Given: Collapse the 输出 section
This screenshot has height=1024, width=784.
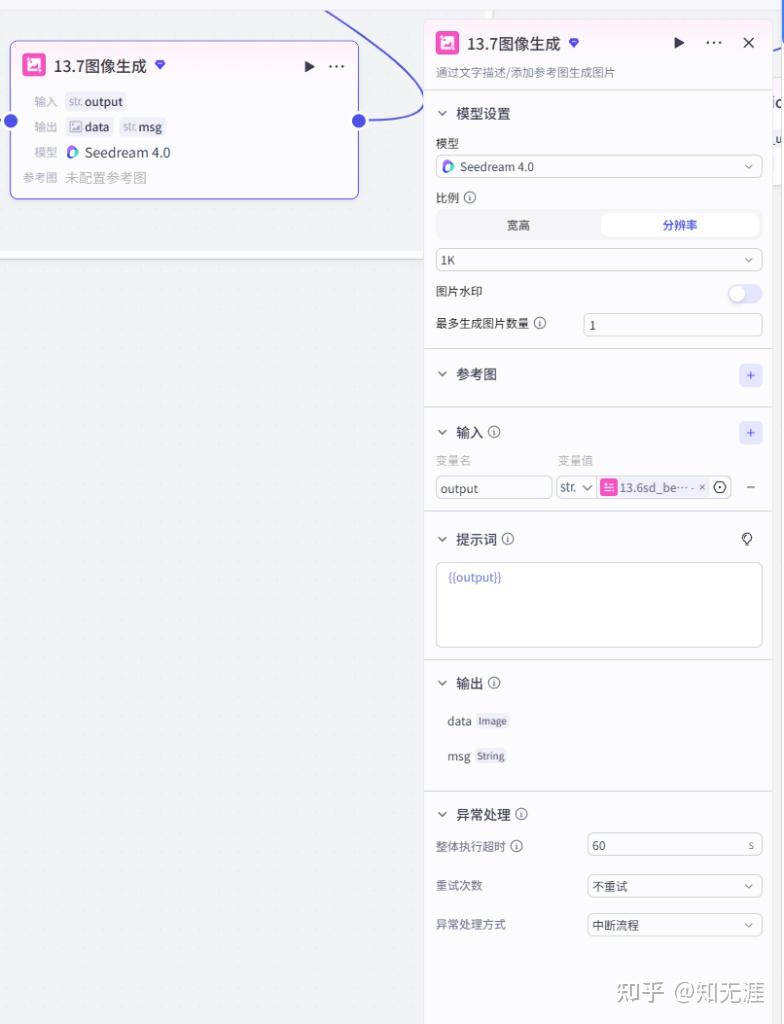Looking at the screenshot, I should tap(442, 683).
